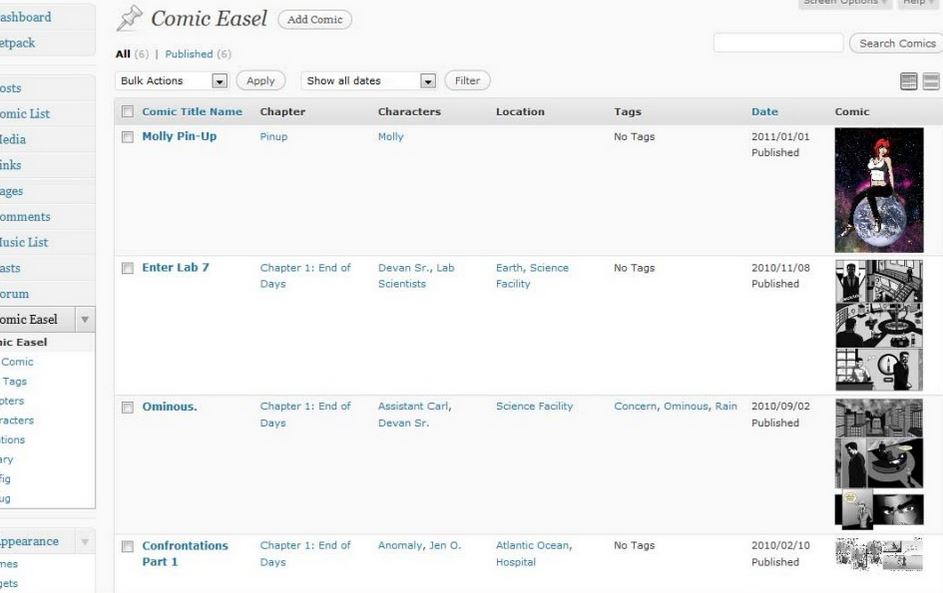Open Appearance menu in sidebar
This screenshot has width=943, height=593.
[29, 541]
